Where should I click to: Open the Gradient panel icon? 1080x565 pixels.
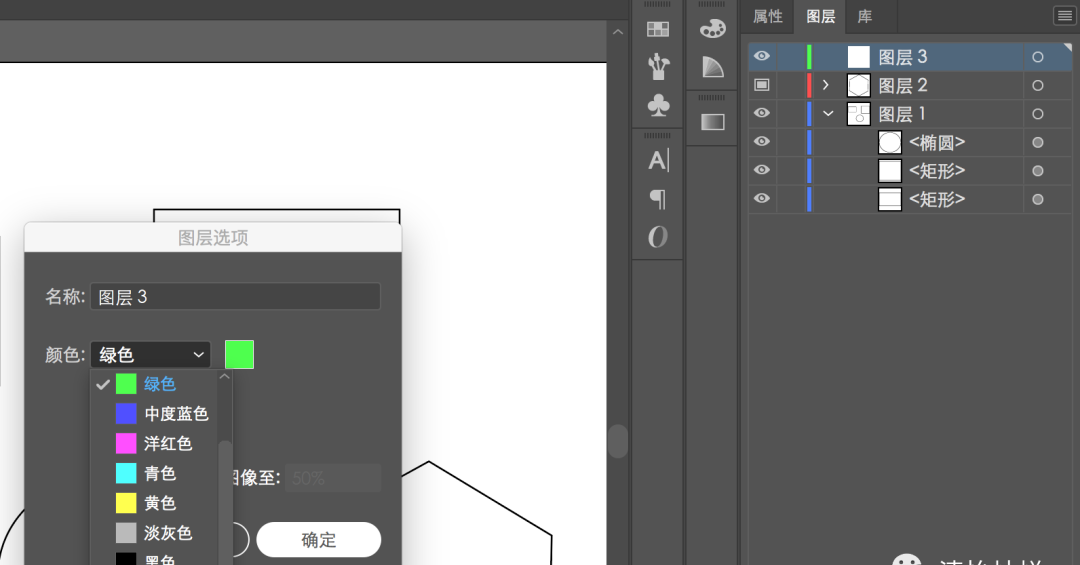(x=712, y=122)
